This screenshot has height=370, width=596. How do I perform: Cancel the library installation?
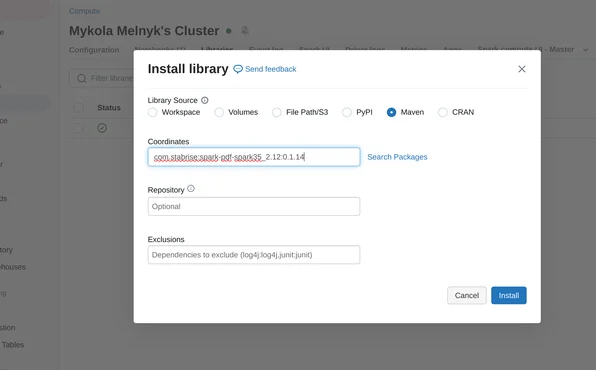[467, 295]
